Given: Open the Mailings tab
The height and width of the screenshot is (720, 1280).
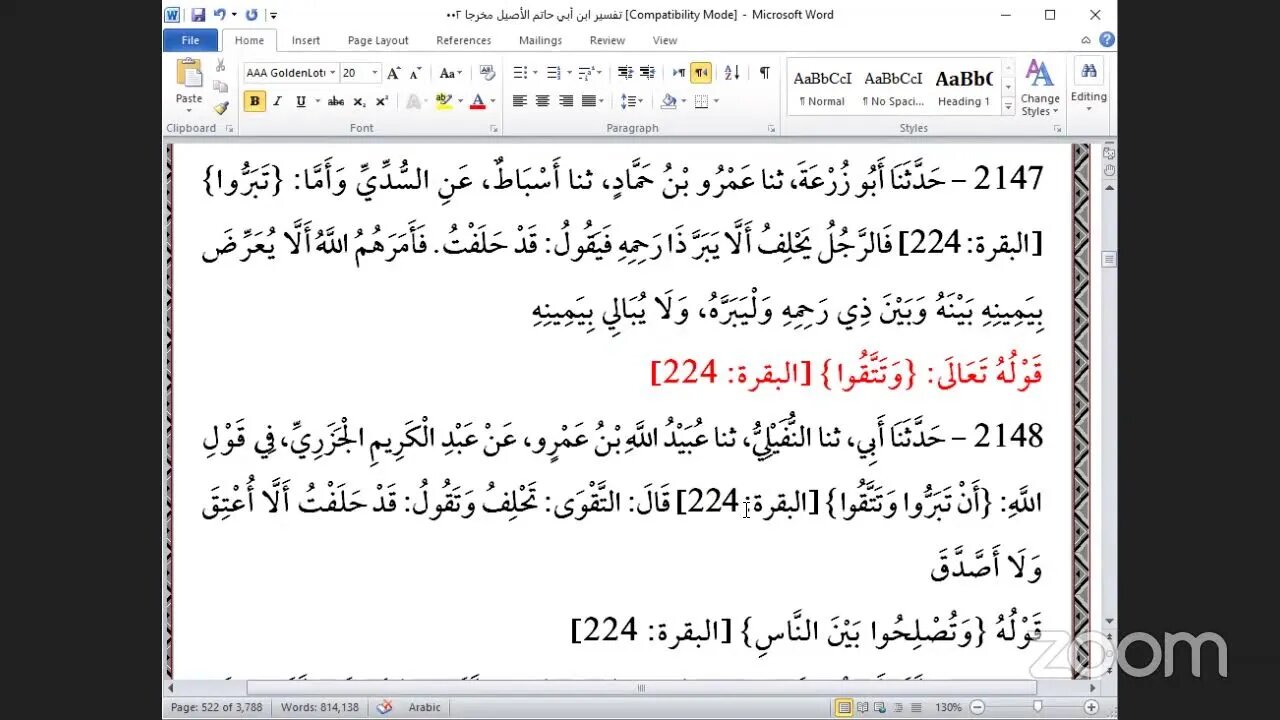Looking at the screenshot, I should [x=540, y=40].
